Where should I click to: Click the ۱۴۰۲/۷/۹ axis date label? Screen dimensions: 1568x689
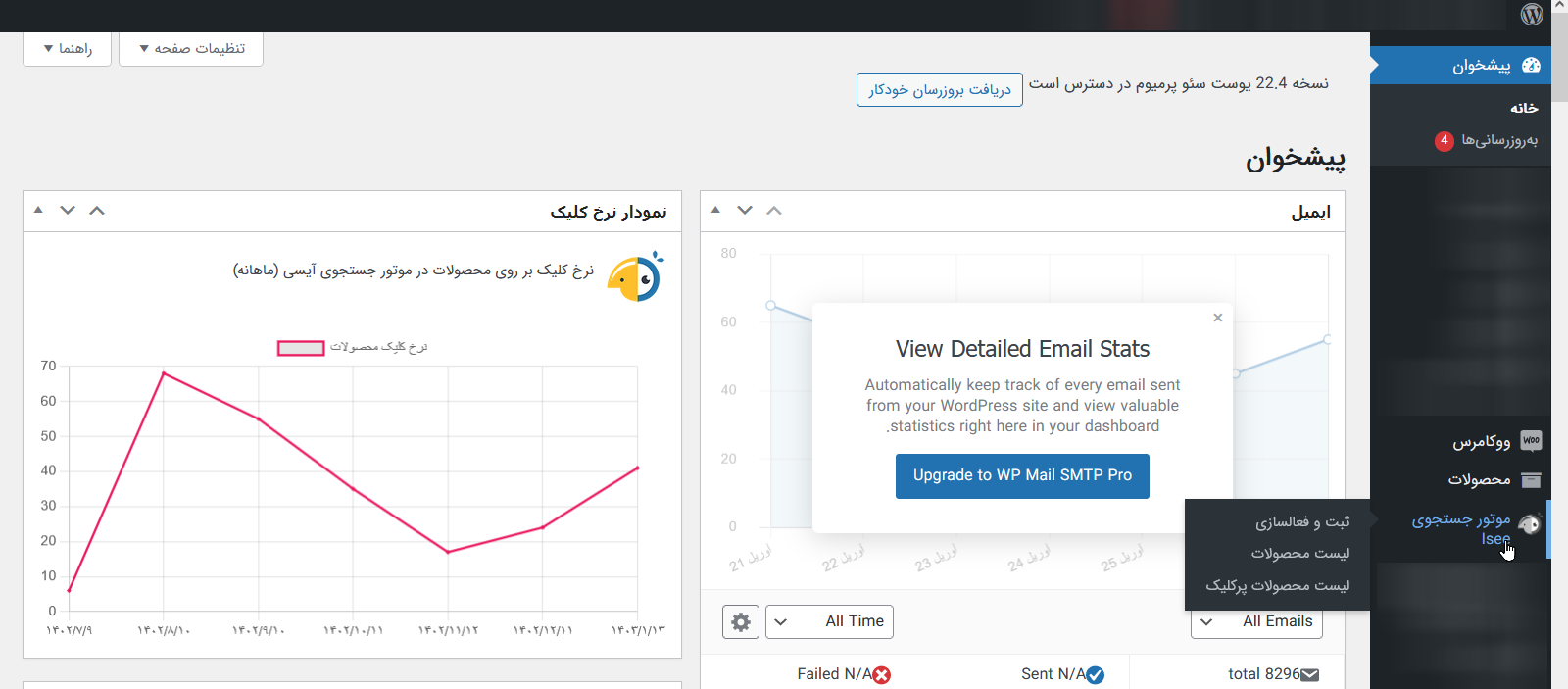(x=69, y=630)
